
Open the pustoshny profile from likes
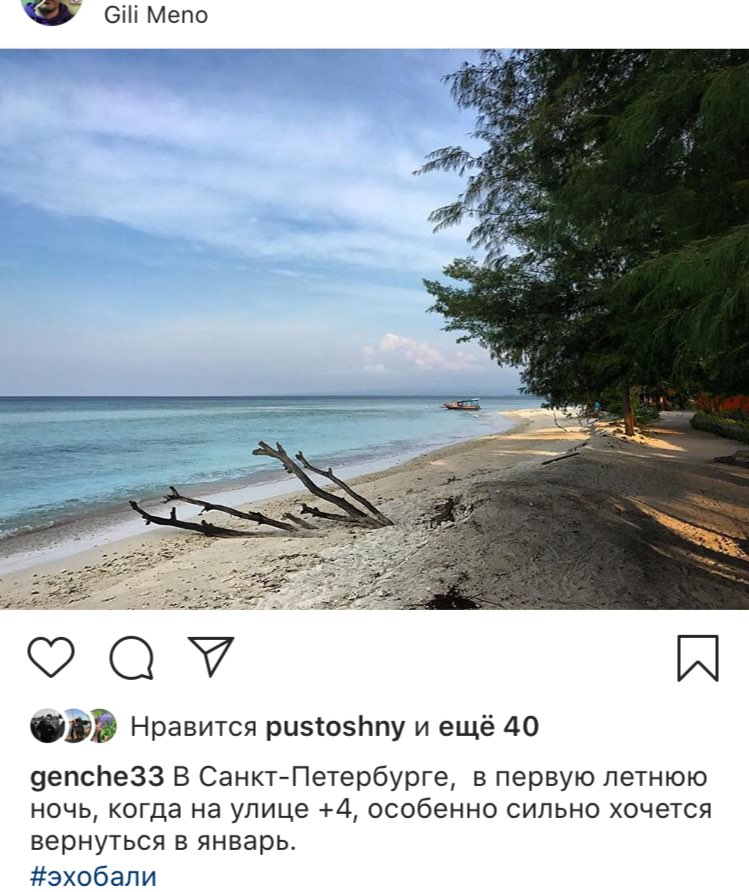336,726
